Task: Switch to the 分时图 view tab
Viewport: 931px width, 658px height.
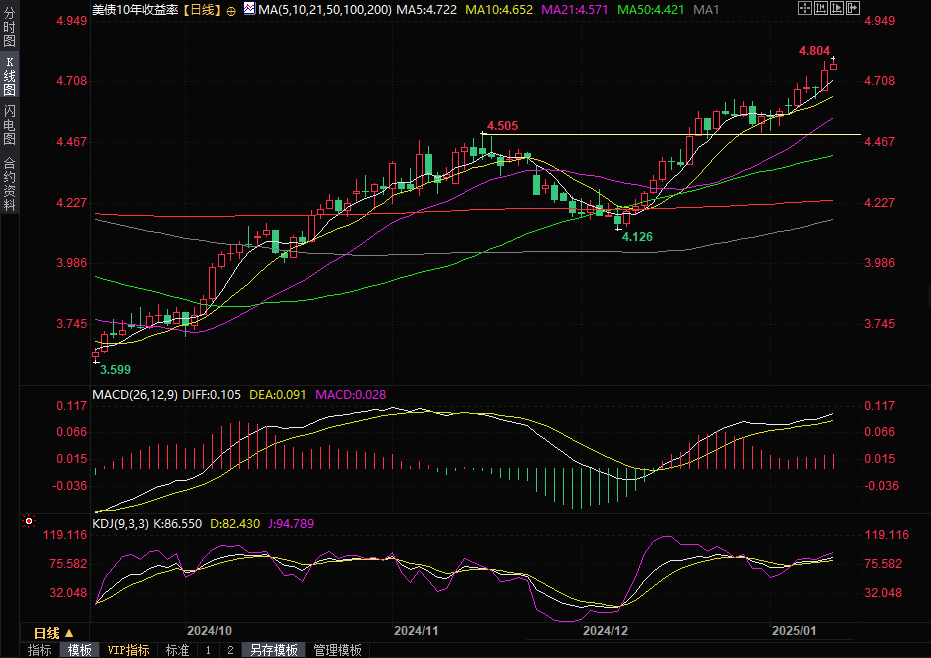Action: (10, 29)
